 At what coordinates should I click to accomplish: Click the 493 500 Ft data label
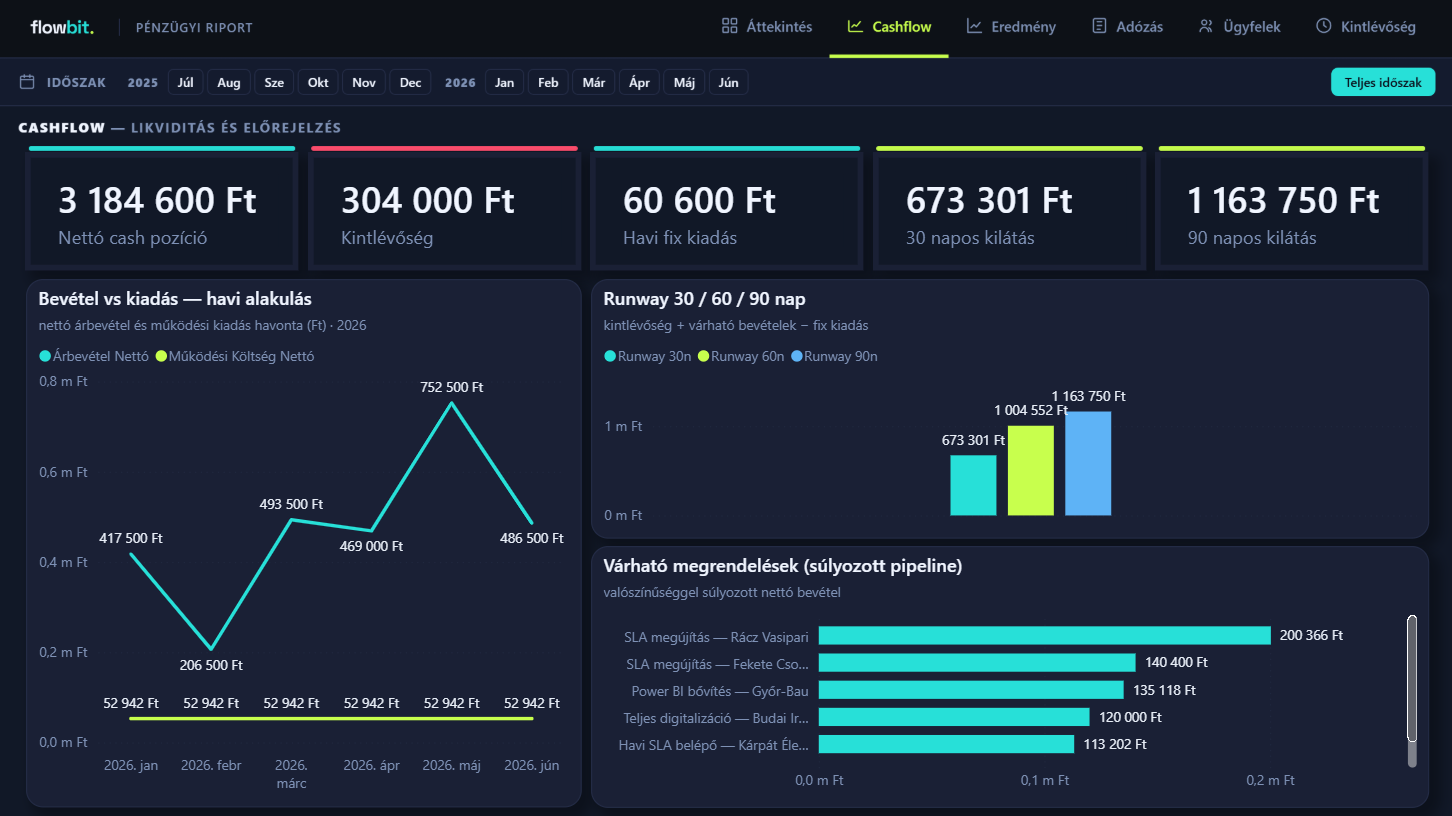tap(291, 504)
